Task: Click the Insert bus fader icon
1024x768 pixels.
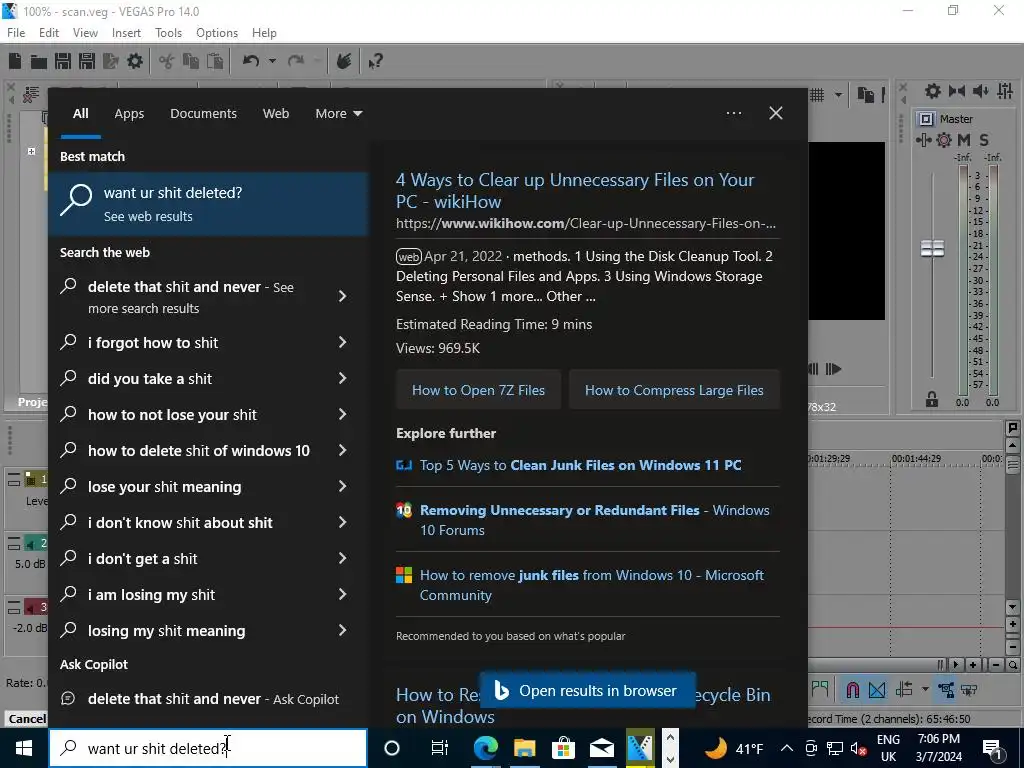Action: click(x=923, y=140)
